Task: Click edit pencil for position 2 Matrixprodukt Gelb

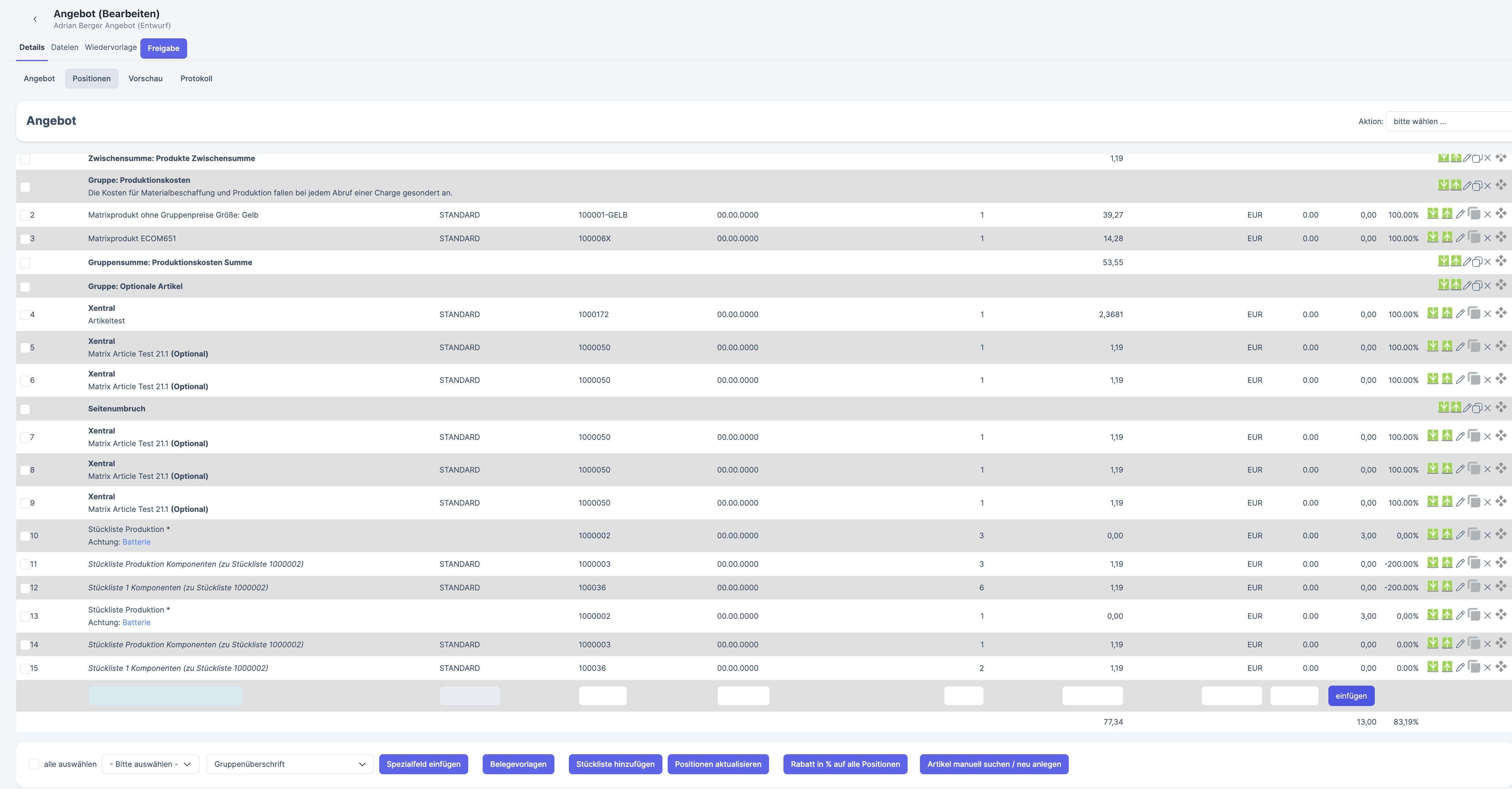Action: coord(1460,215)
